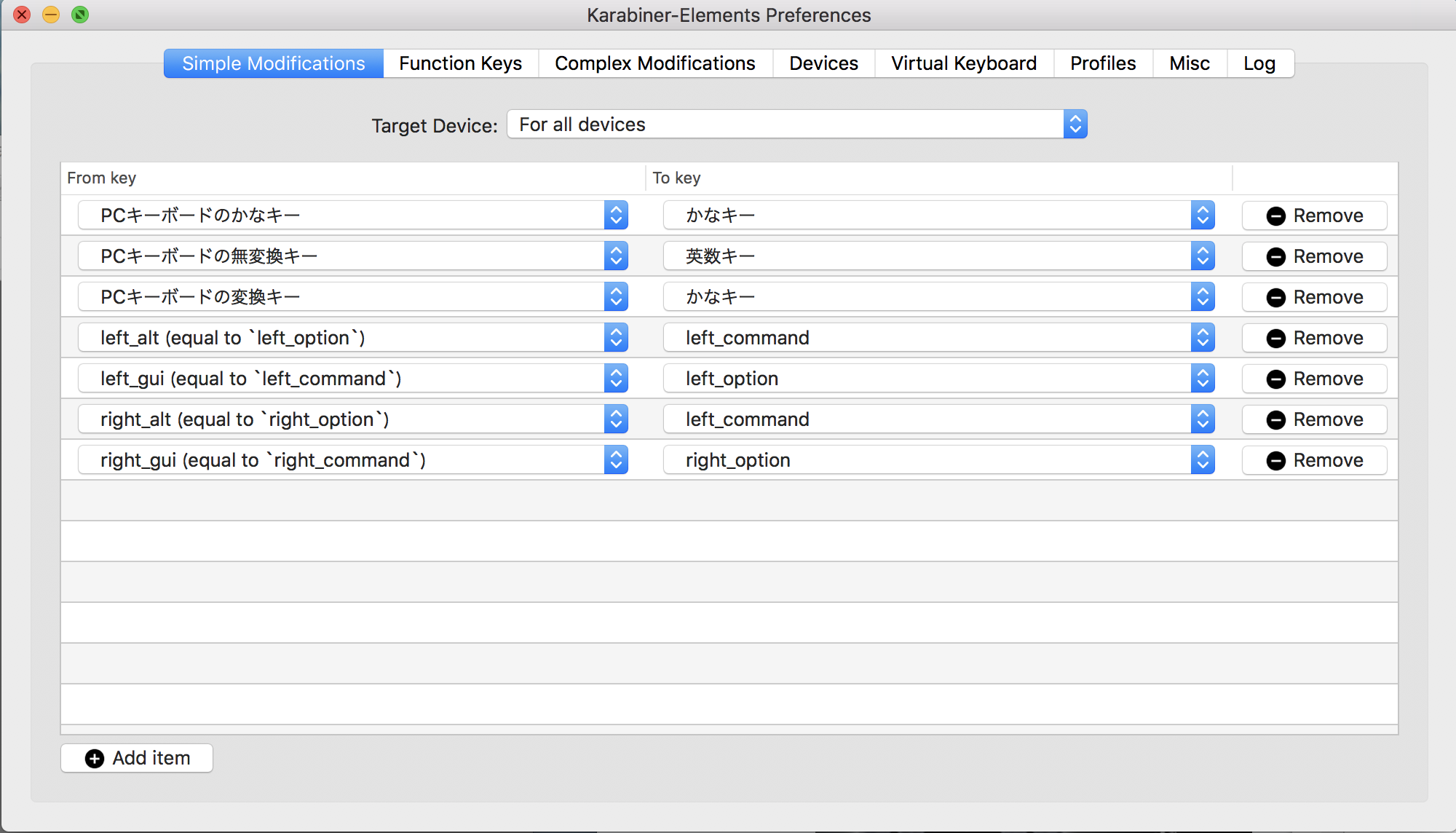1456x833 pixels.
Task: Open To key left_option dropdown
Action: (939, 379)
